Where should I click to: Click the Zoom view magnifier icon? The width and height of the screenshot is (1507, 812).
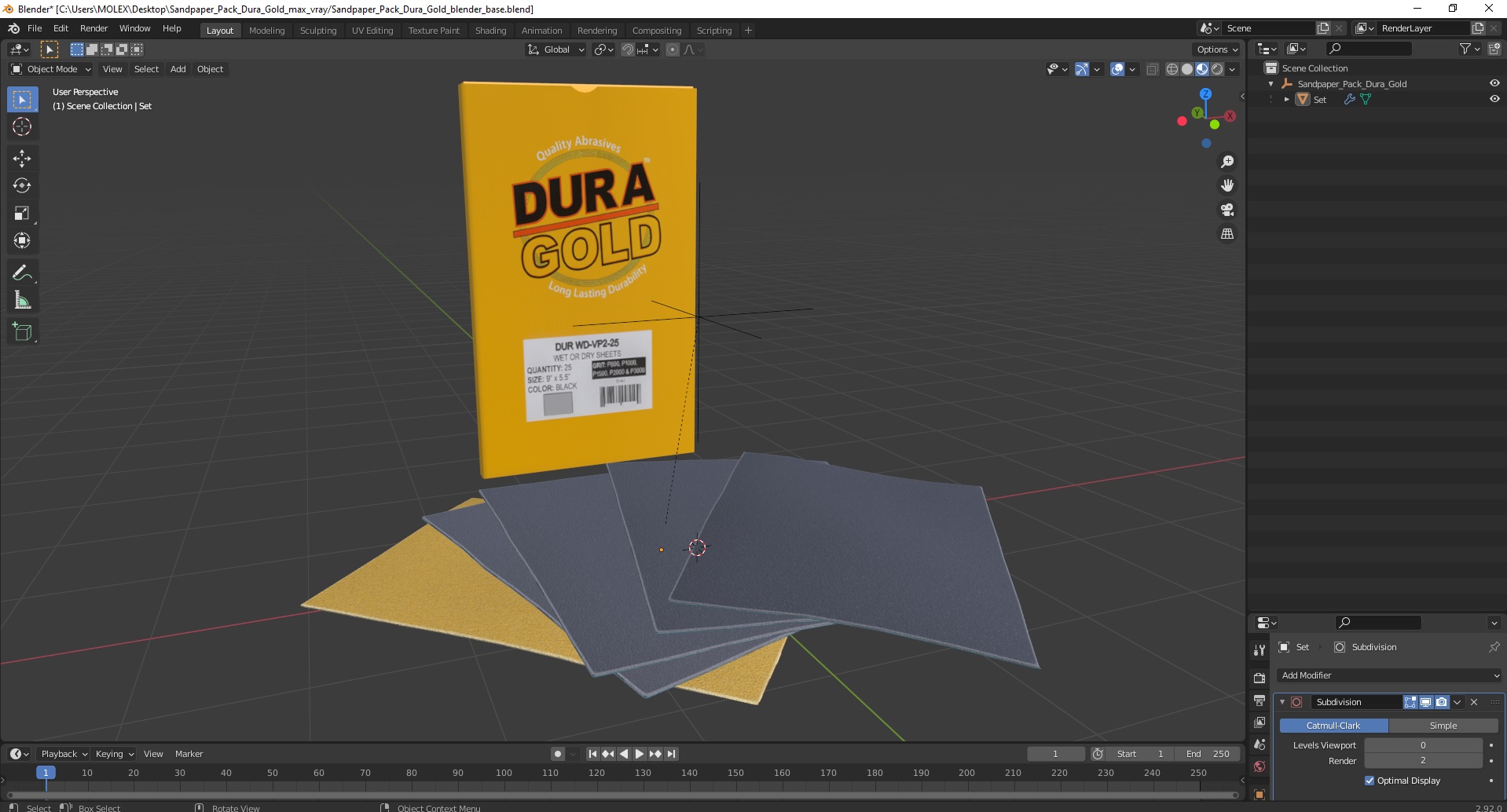(x=1227, y=162)
